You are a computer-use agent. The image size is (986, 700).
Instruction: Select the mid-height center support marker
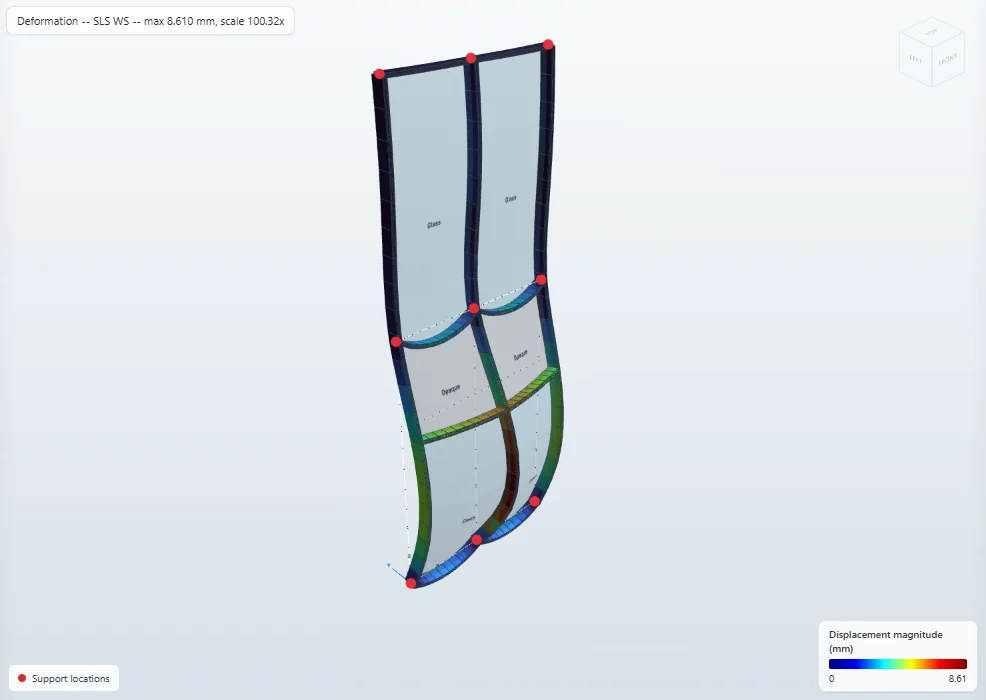pyautogui.click(x=474, y=308)
